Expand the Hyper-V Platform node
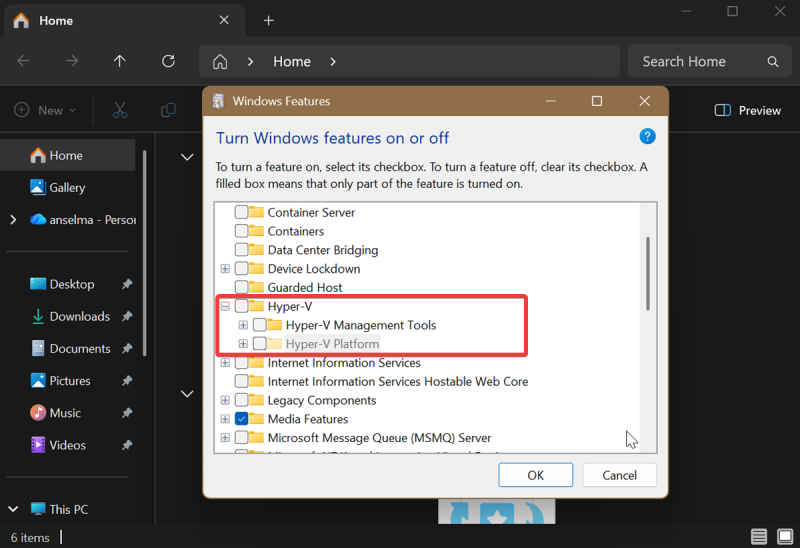800x548 pixels. tap(243, 344)
